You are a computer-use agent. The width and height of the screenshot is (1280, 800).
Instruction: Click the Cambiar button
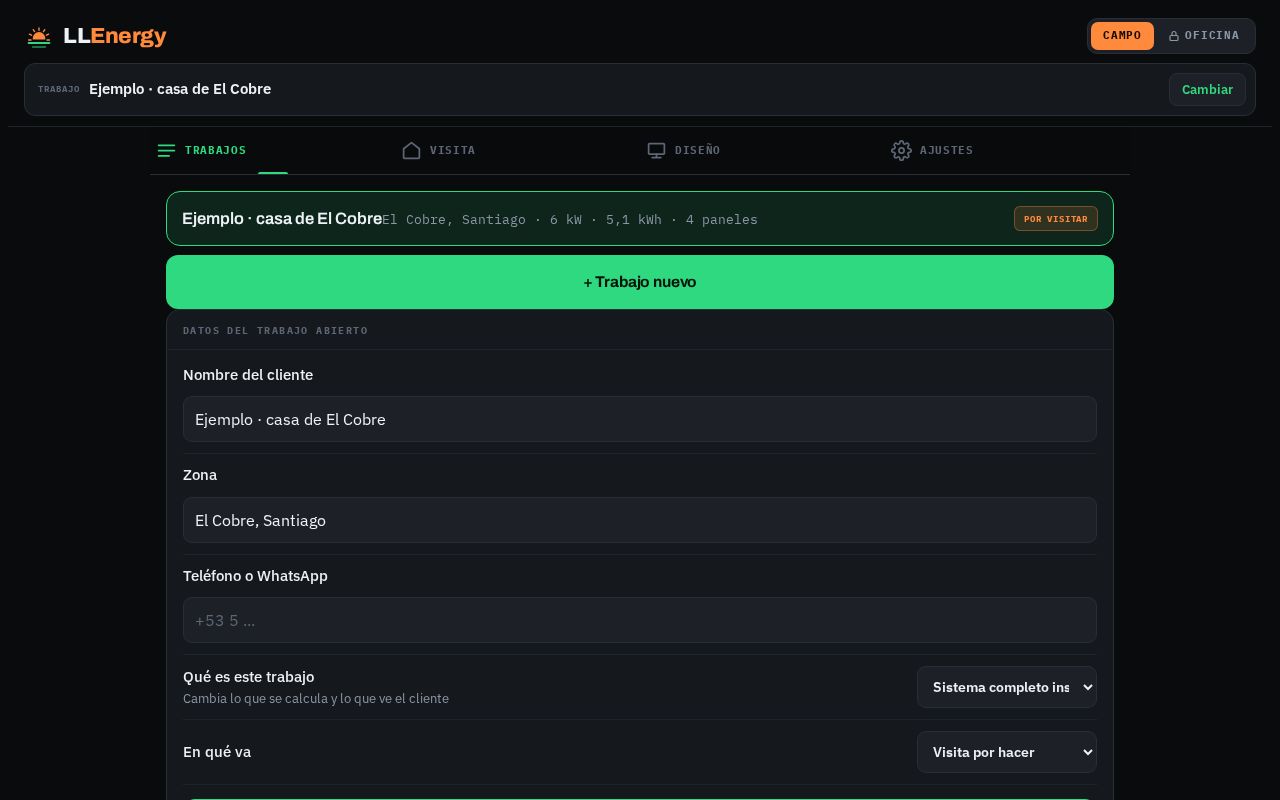(1207, 89)
